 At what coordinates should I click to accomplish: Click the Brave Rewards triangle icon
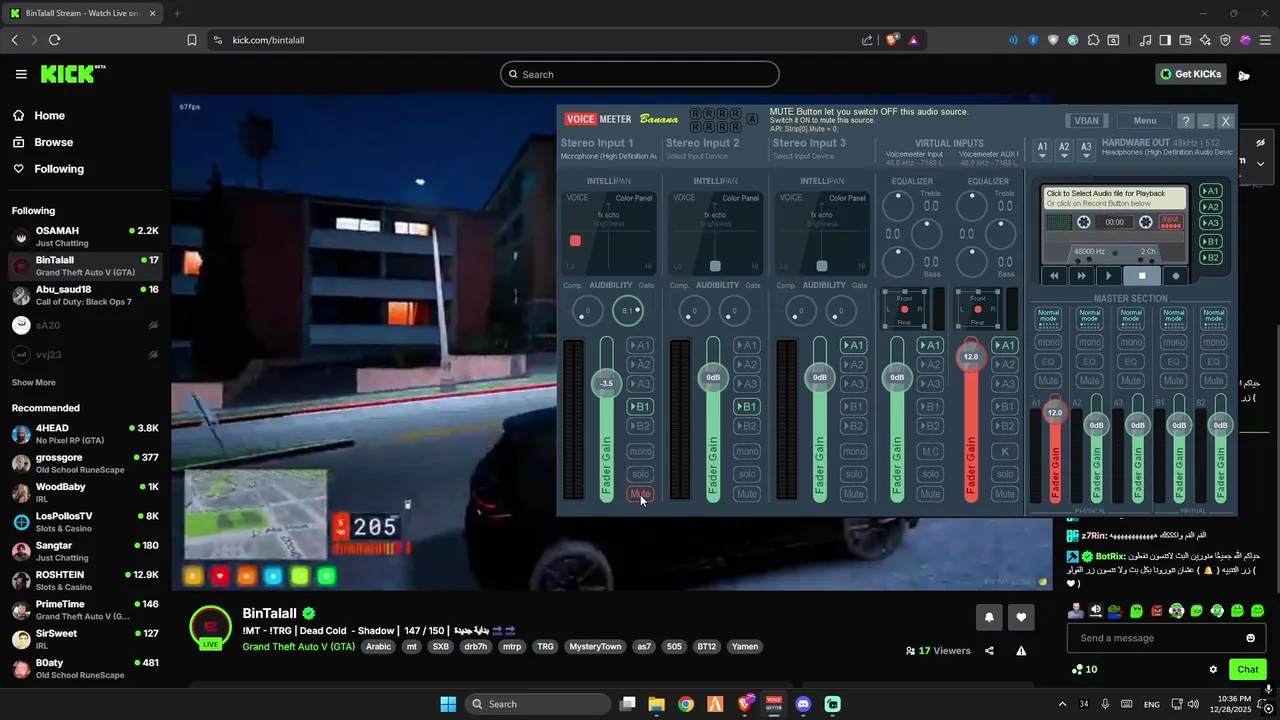[913, 40]
